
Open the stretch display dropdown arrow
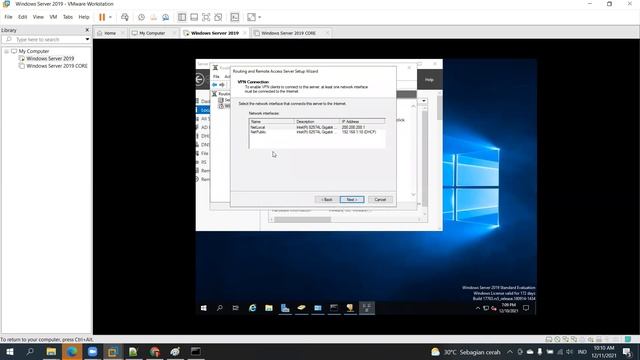[260, 17]
